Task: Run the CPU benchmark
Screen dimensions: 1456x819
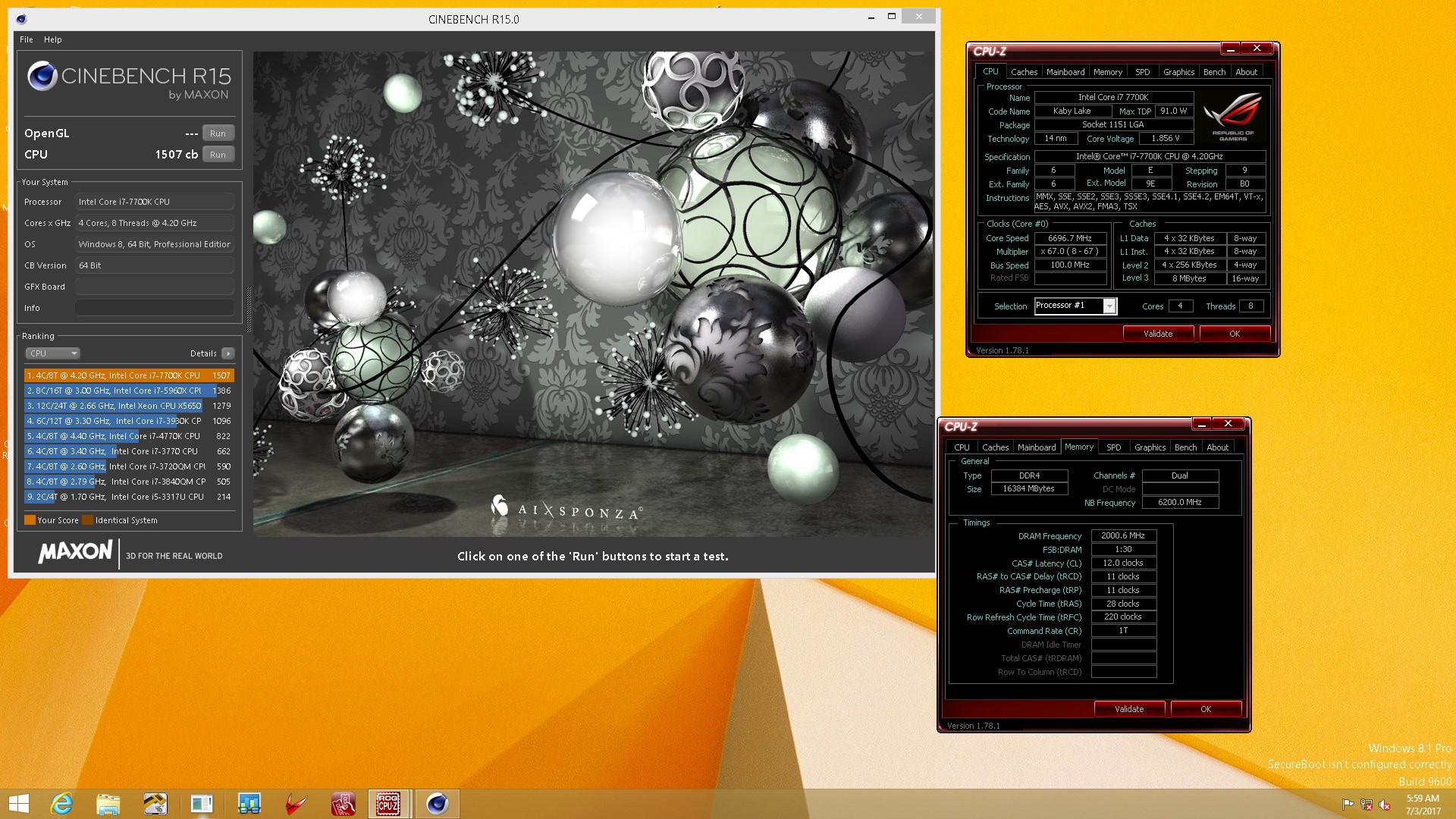Action: click(x=218, y=155)
